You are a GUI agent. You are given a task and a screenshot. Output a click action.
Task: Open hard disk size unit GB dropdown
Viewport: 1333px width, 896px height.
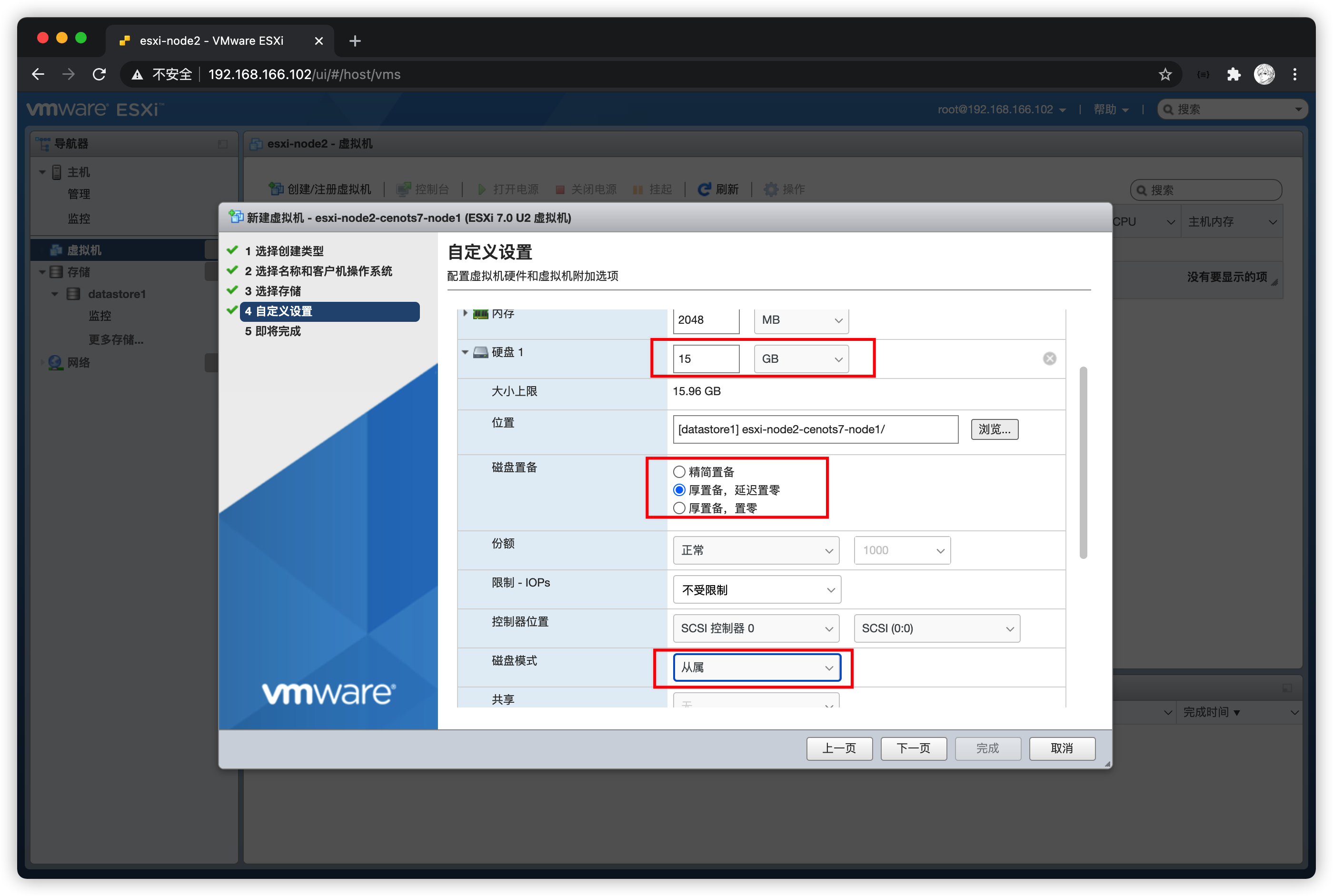(801, 359)
